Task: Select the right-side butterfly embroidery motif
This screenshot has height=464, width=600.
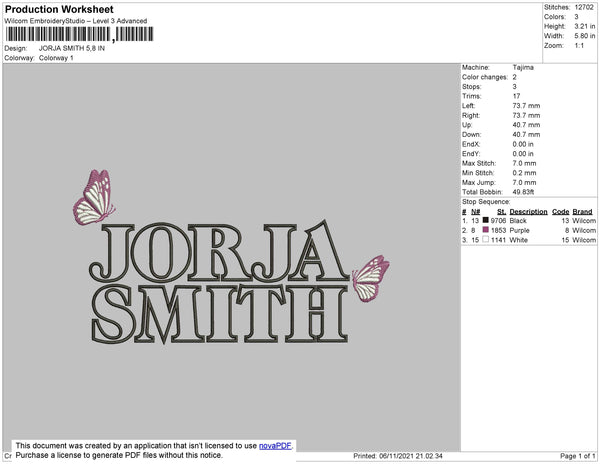Action: [370, 279]
